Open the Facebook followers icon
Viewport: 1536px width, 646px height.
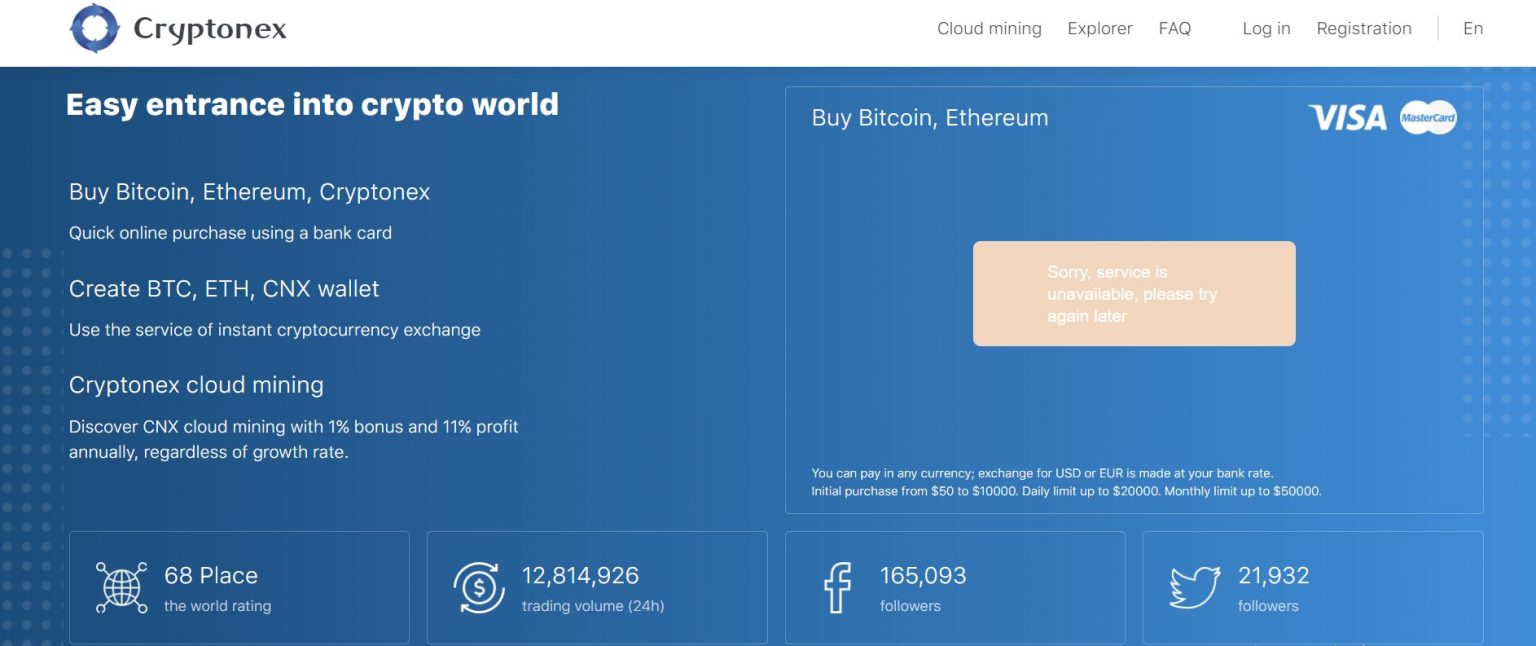[837, 587]
